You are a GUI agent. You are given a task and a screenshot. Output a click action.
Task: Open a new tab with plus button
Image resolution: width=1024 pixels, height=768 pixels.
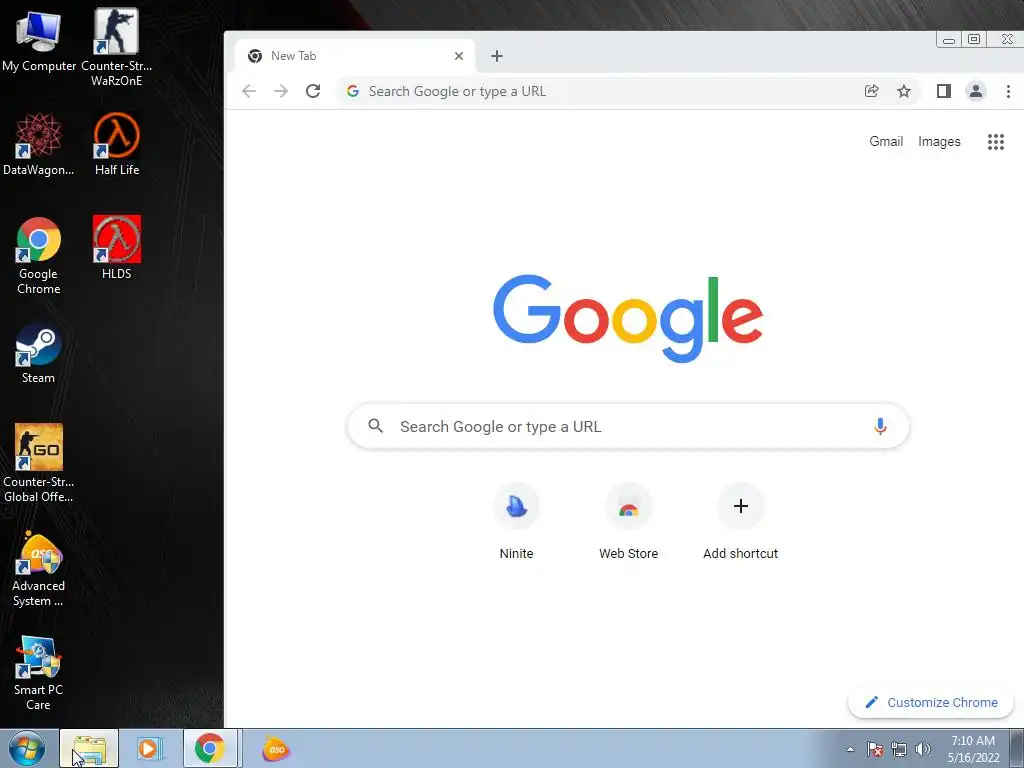497,56
